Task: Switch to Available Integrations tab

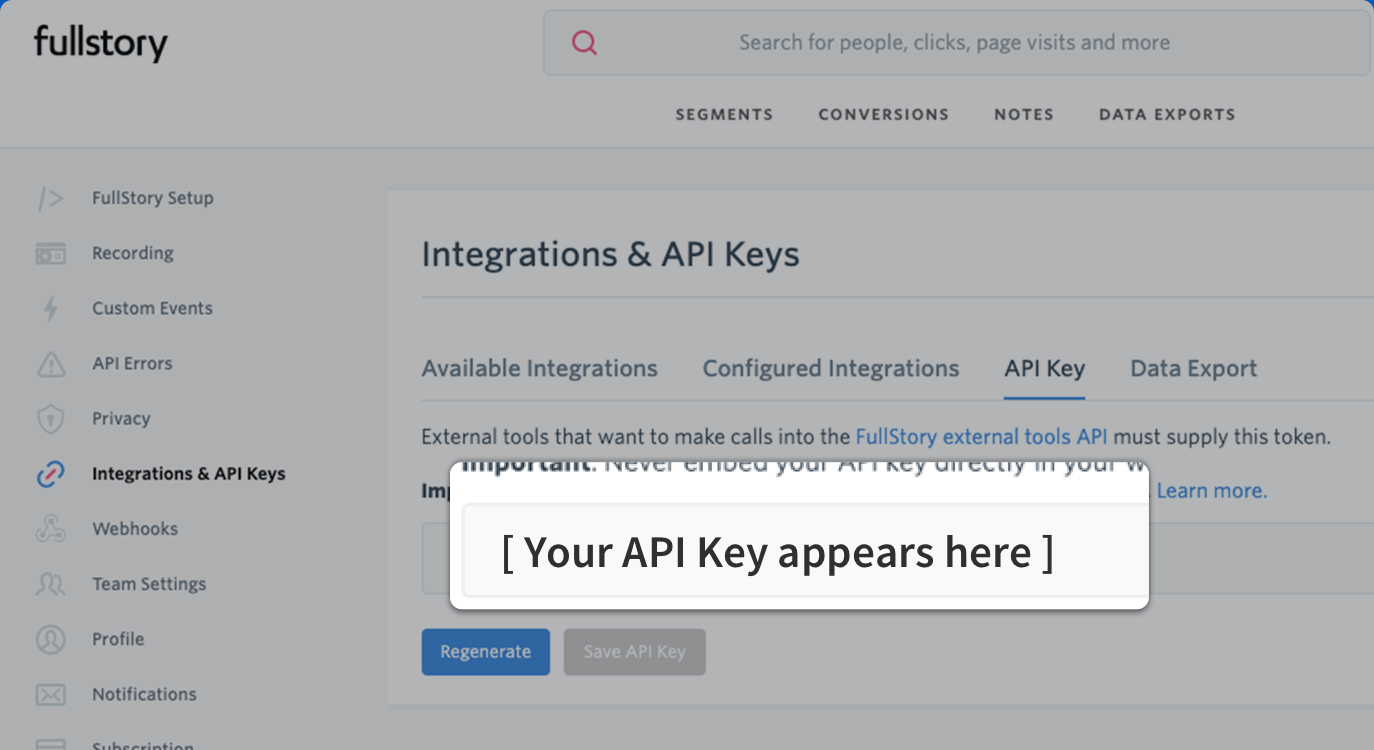Action: (540, 369)
